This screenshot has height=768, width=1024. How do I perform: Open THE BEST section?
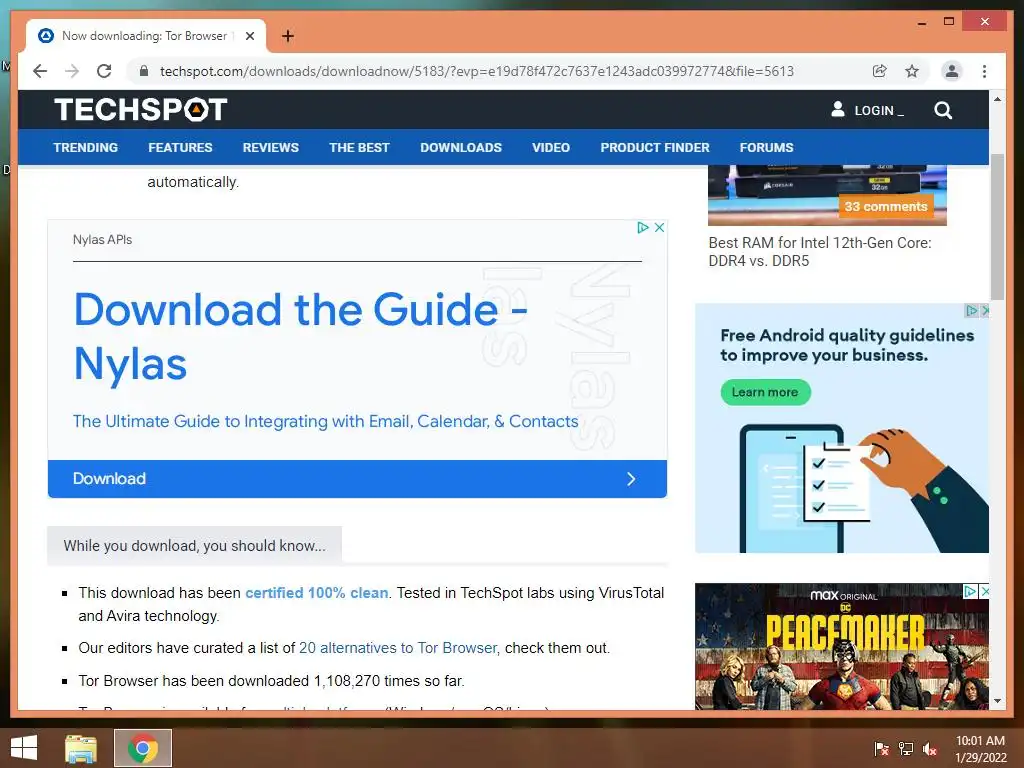[x=359, y=148]
